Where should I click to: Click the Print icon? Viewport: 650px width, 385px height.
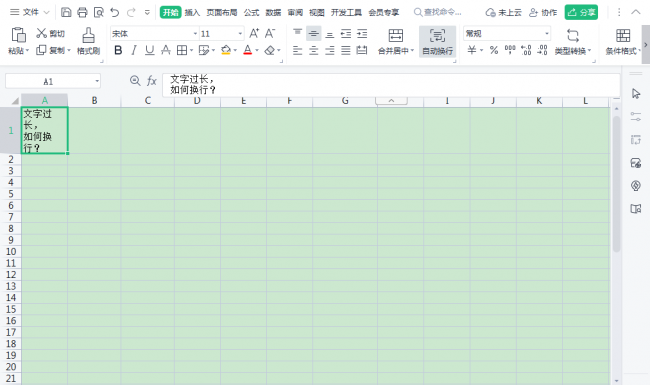[x=82, y=12]
